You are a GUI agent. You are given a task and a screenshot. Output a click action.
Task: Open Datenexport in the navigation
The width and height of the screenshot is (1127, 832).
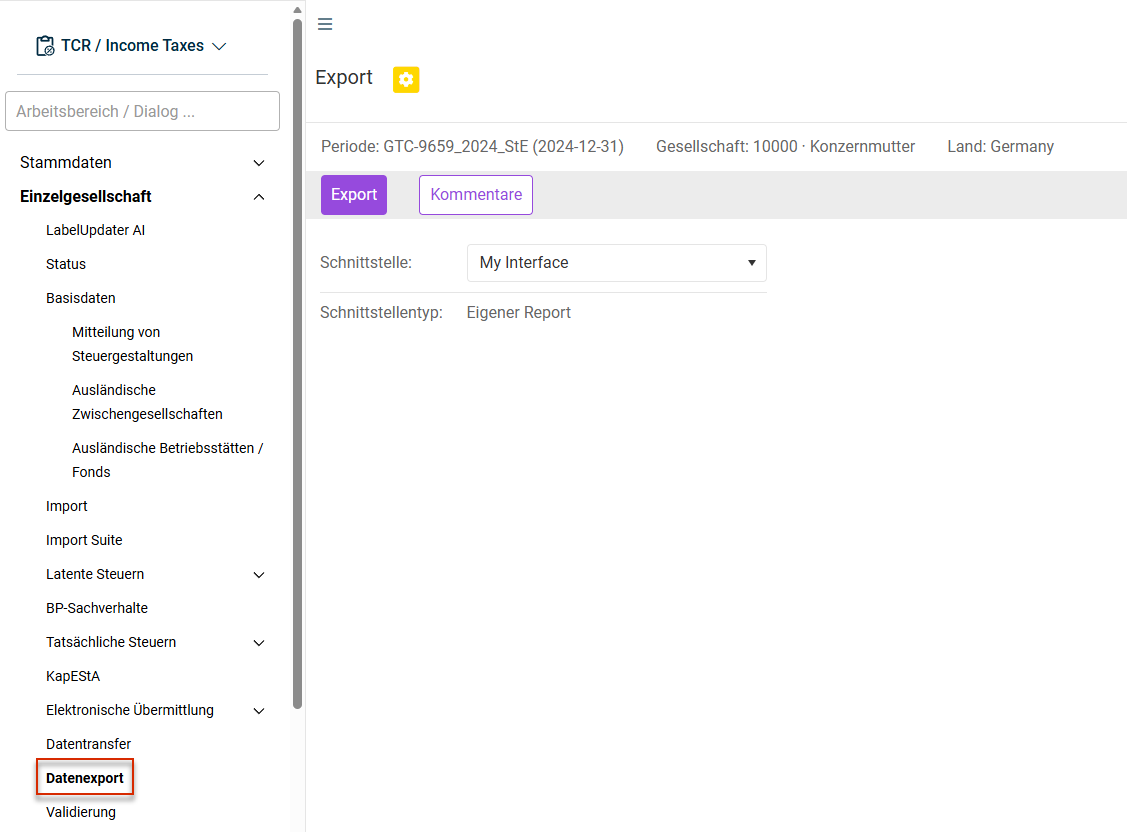(85, 778)
